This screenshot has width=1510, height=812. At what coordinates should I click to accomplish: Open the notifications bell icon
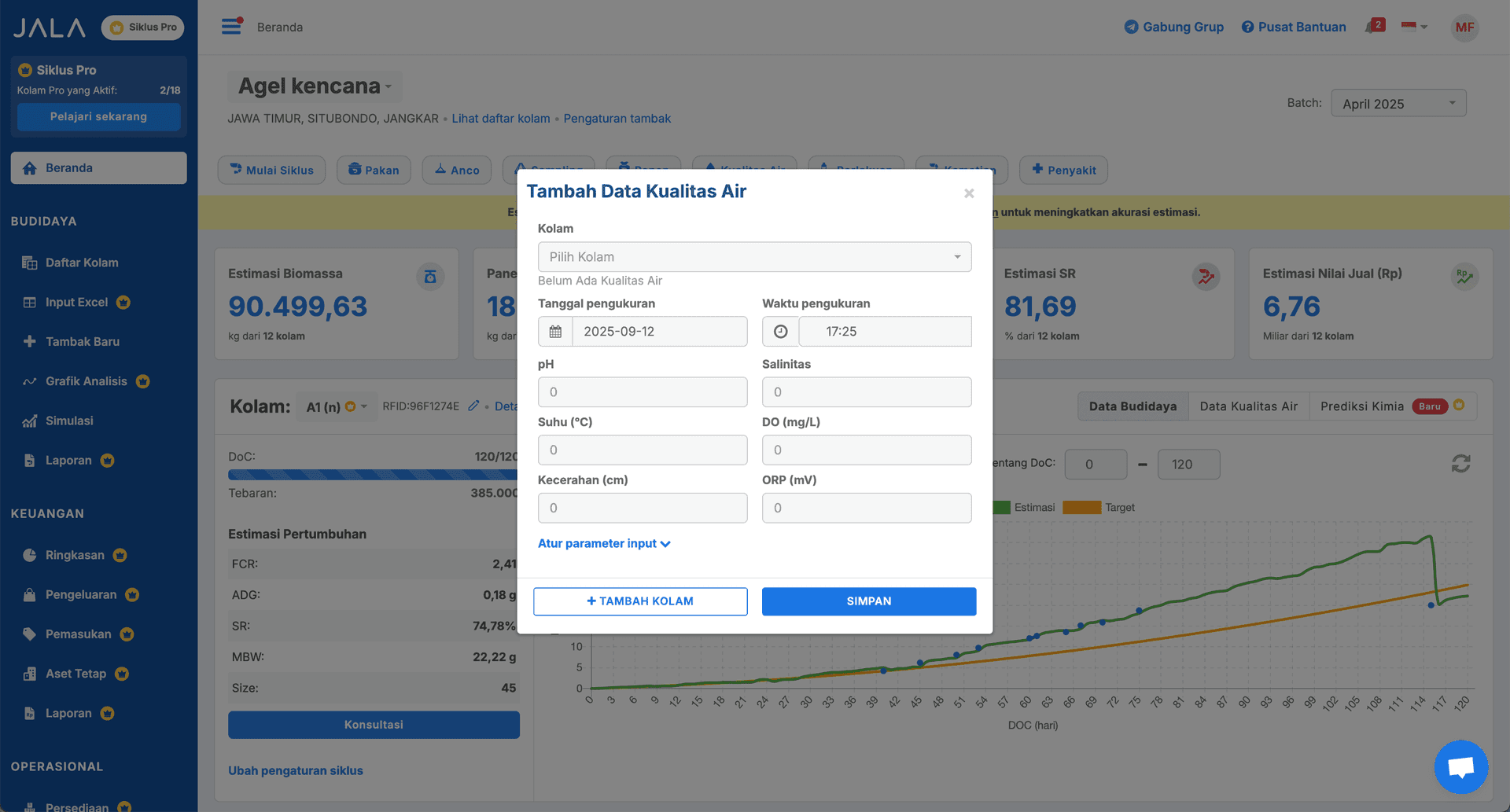(1372, 27)
